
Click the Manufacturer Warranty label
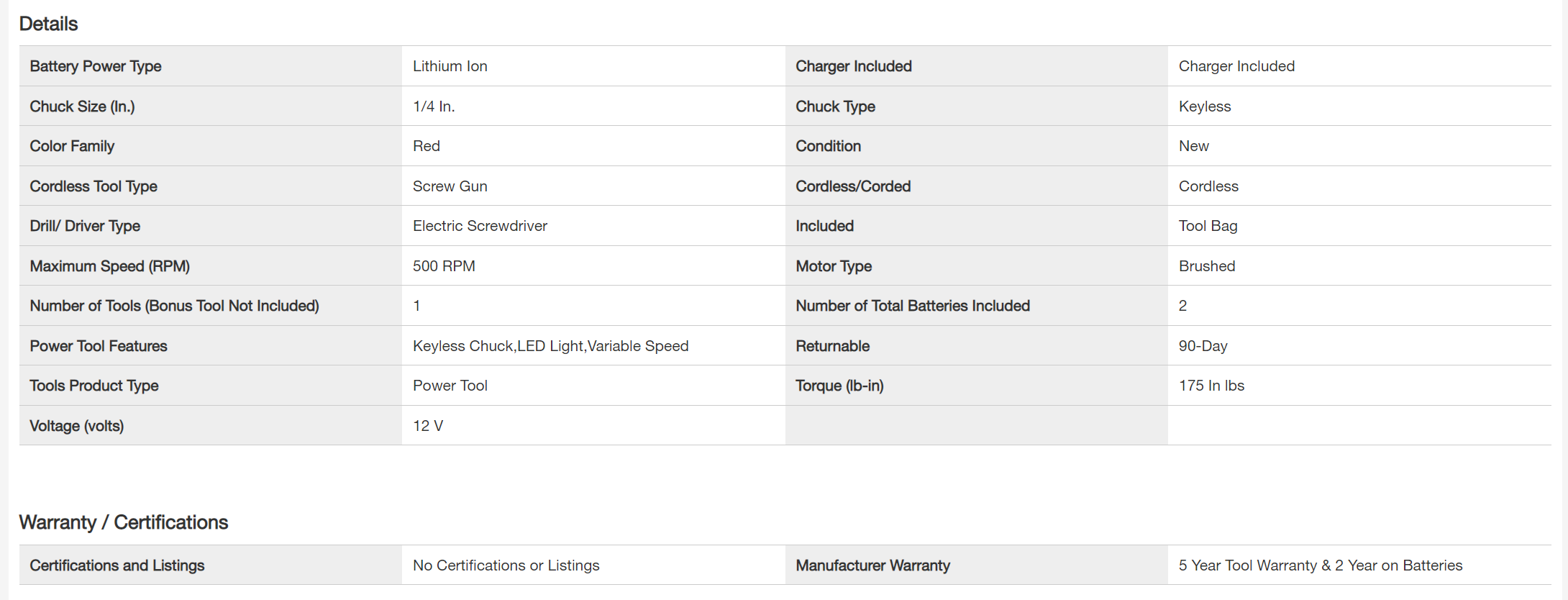tap(872, 565)
